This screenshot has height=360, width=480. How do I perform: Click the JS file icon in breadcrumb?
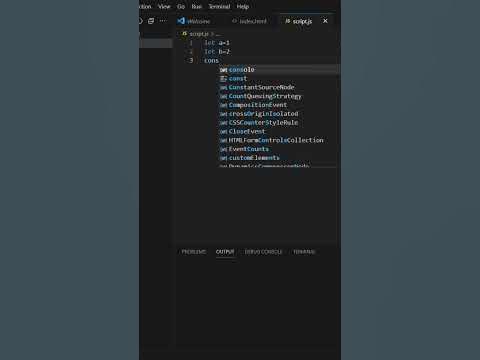coord(184,34)
